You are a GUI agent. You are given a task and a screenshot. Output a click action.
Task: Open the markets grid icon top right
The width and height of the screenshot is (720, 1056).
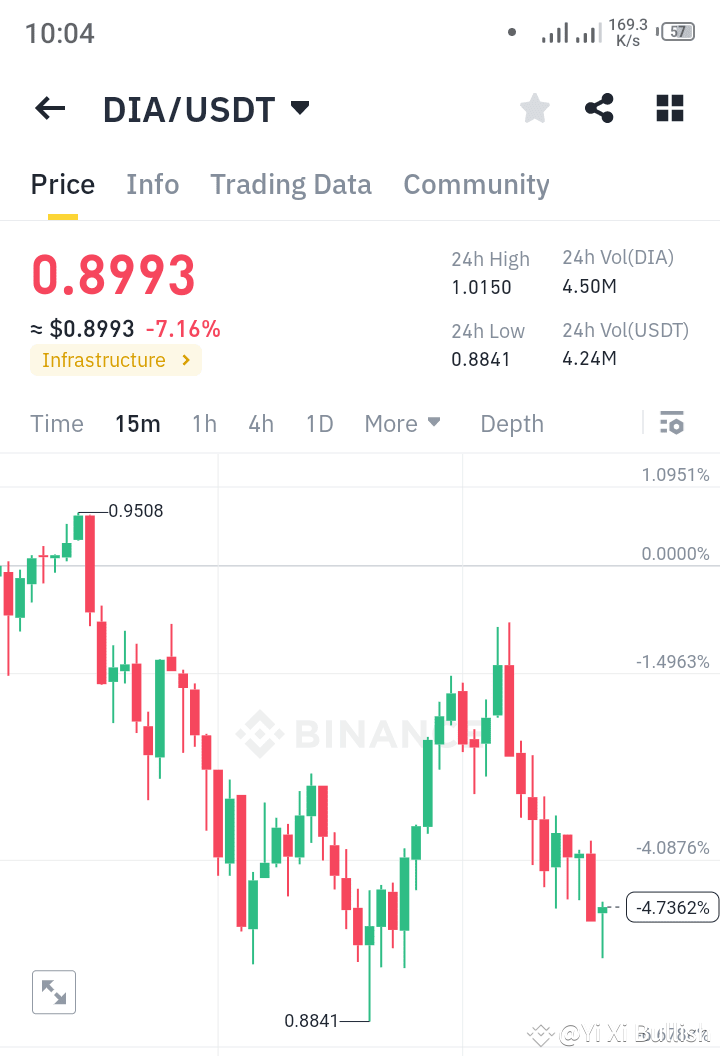click(x=669, y=108)
